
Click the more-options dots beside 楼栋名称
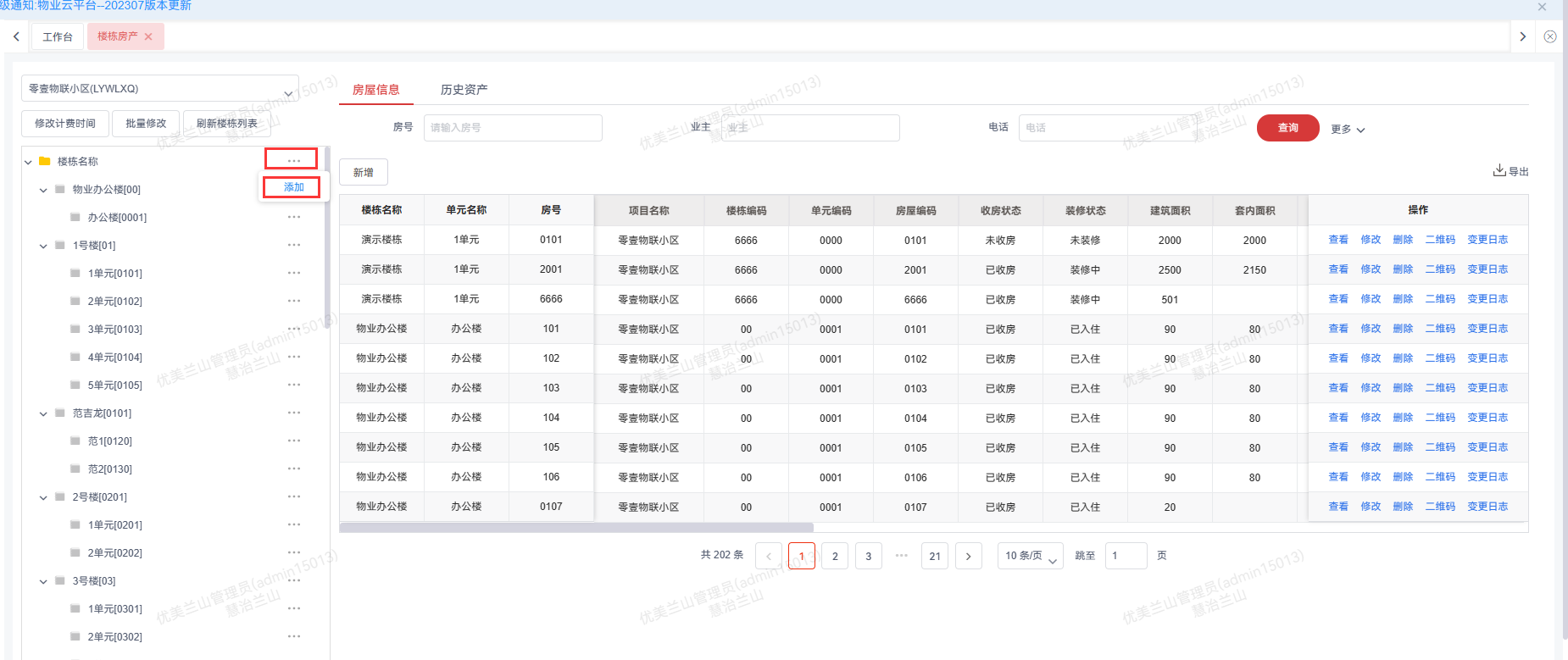(x=293, y=160)
